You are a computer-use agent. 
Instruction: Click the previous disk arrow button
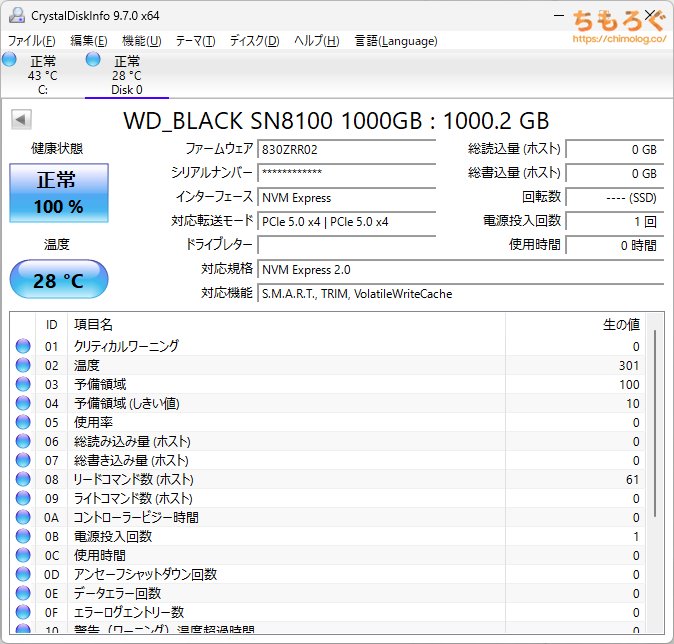(x=21, y=120)
